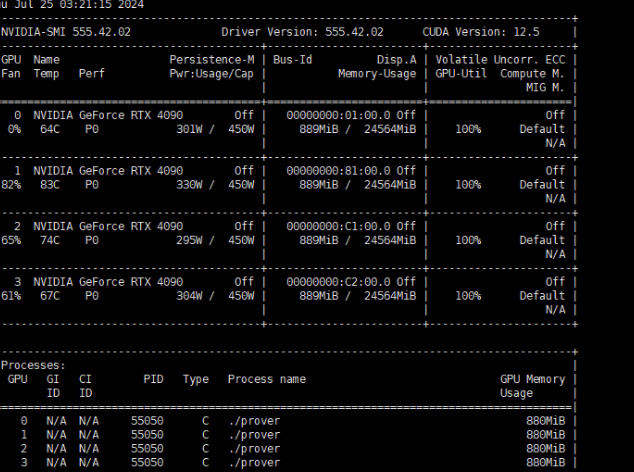634x472 pixels.
Task: Click the 'Type' column header
Action: tap(196, 379)
